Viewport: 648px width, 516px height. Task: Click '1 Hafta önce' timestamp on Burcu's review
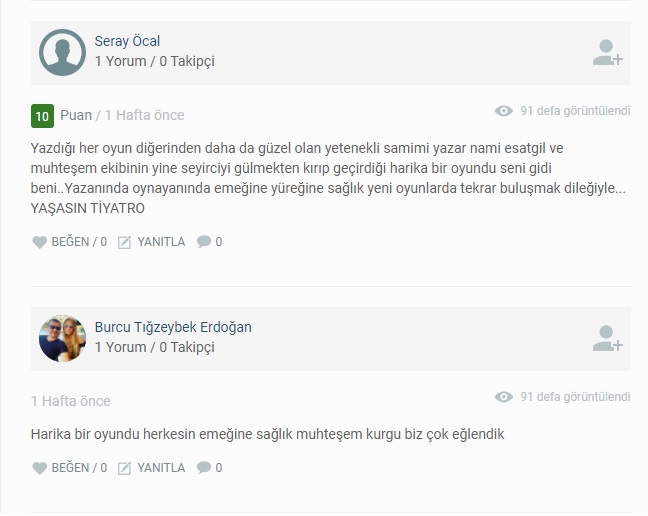click(71, 401)
